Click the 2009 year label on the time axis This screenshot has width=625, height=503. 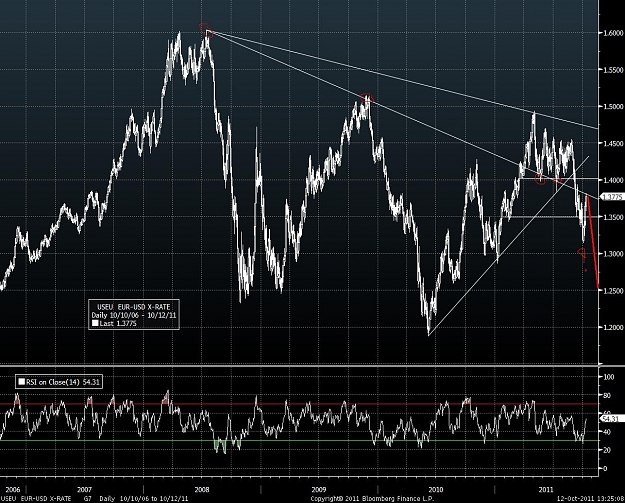(318, 489)
